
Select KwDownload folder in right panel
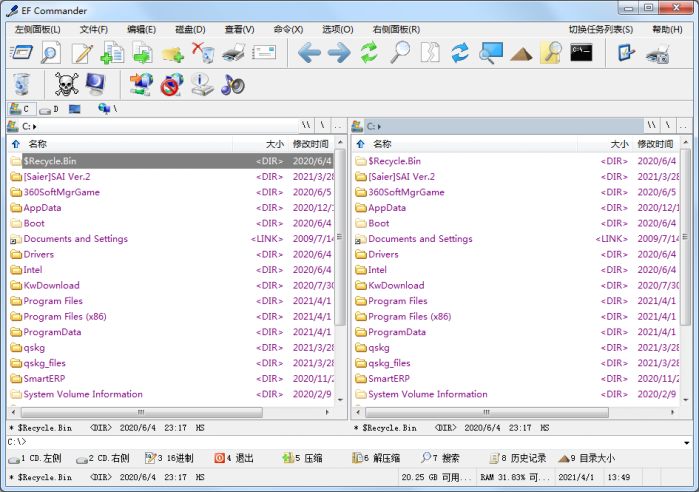[396, 285]
